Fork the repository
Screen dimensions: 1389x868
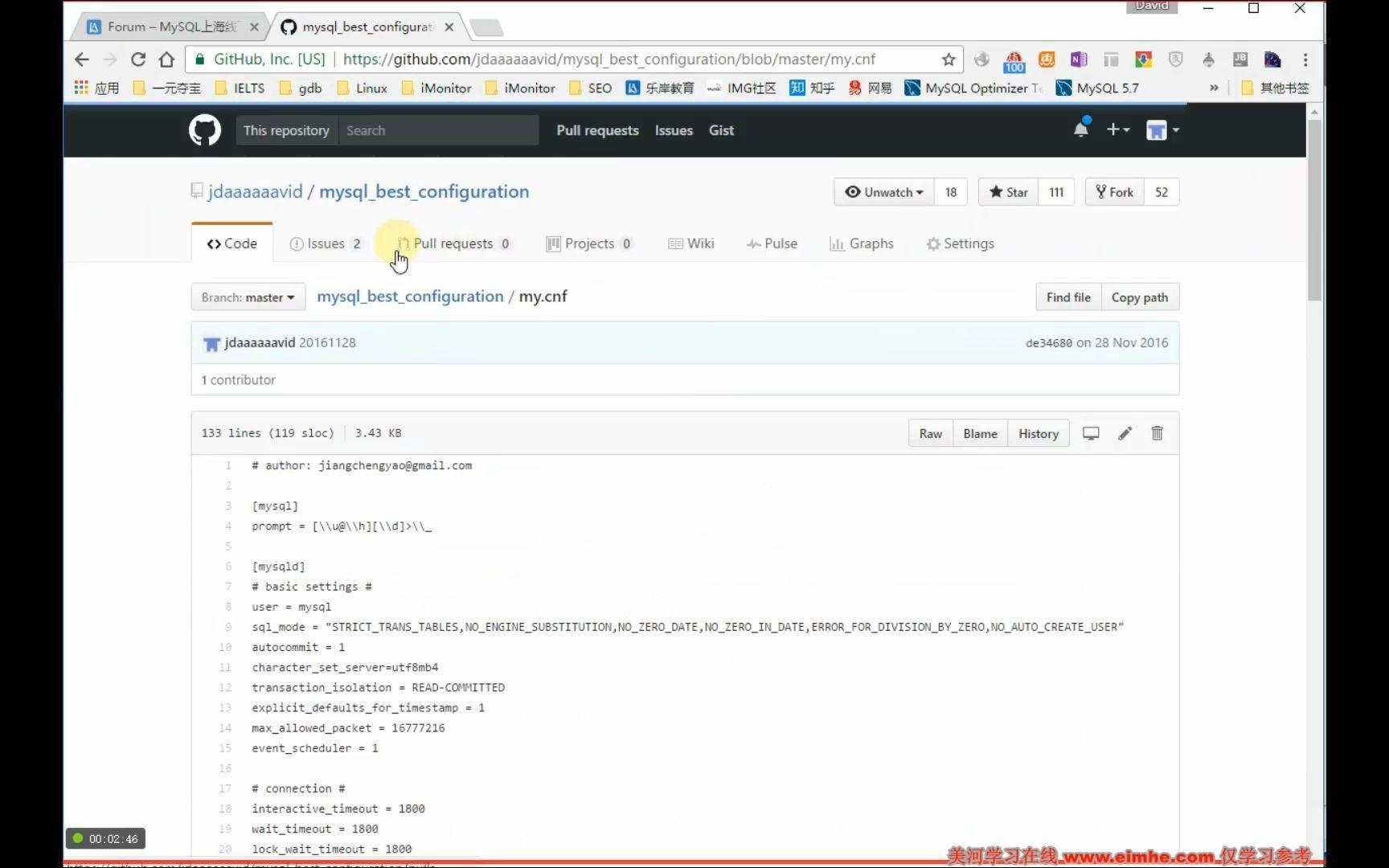pyautogui.click(x=1114, y=192)
